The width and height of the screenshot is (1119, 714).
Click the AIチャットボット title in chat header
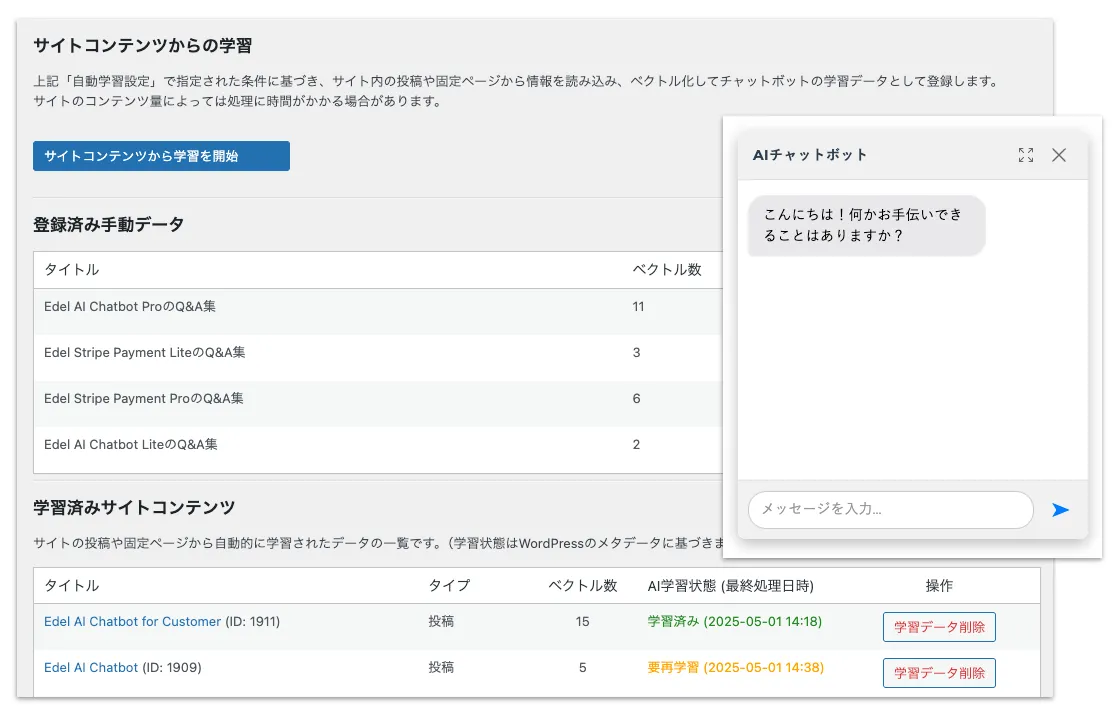[810, 155]
